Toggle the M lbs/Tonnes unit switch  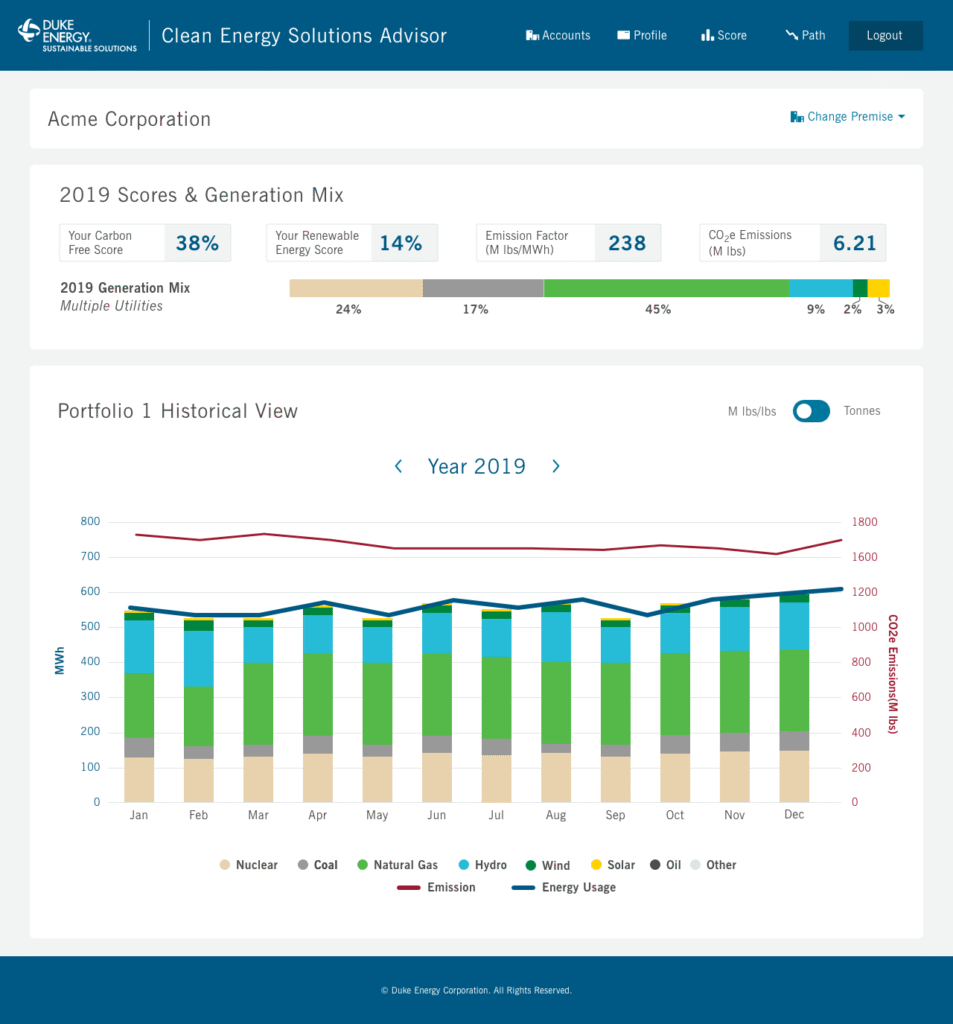tap(811, 411)
